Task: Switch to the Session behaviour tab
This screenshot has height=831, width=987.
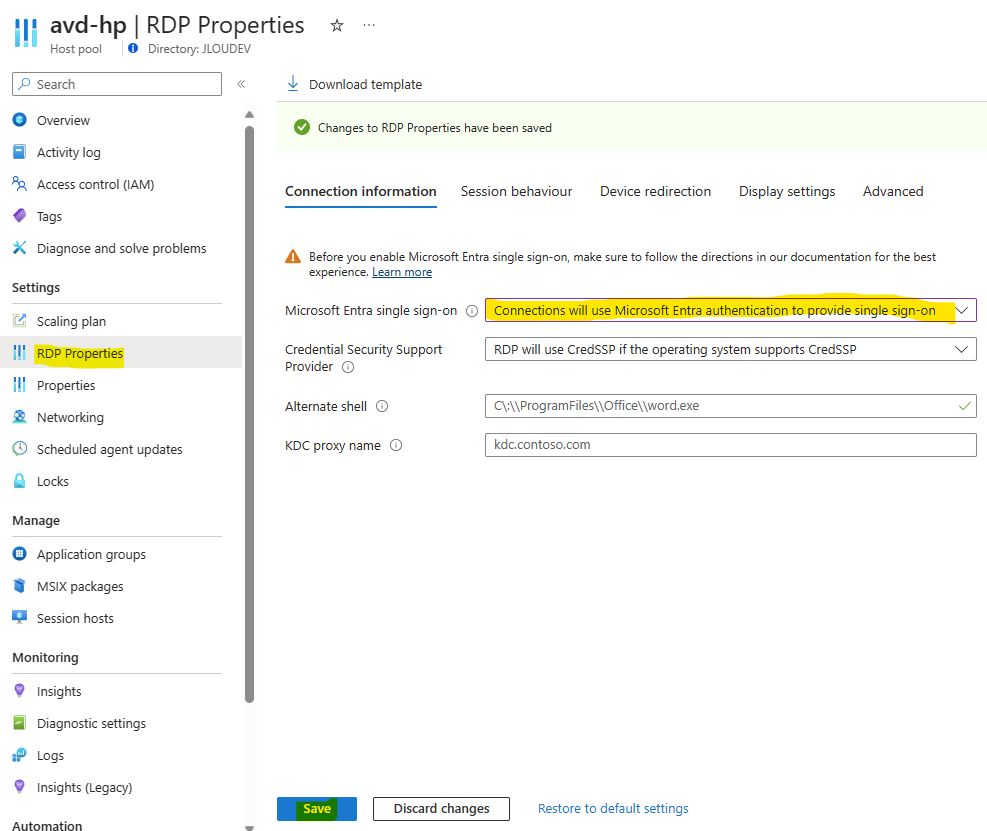Action: (x=516, y=191)
